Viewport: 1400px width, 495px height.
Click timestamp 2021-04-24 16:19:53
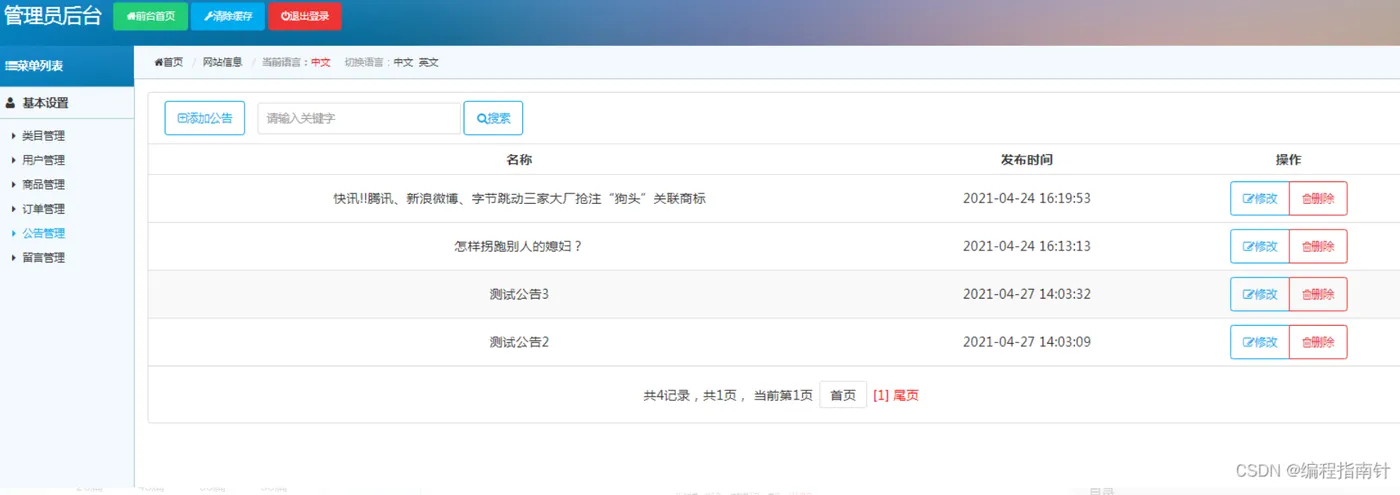(1026, 198)
